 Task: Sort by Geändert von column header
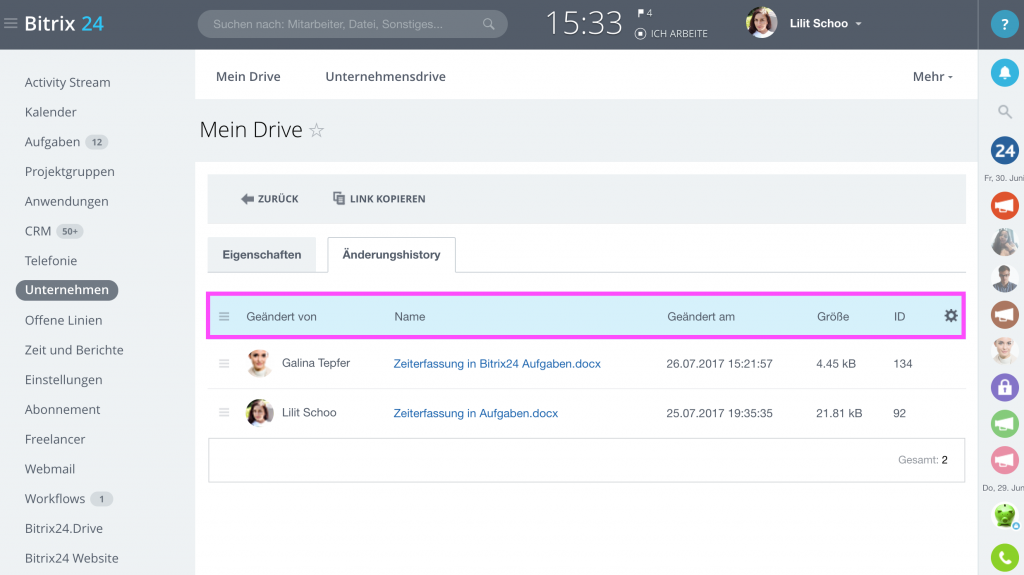point(281,317)
